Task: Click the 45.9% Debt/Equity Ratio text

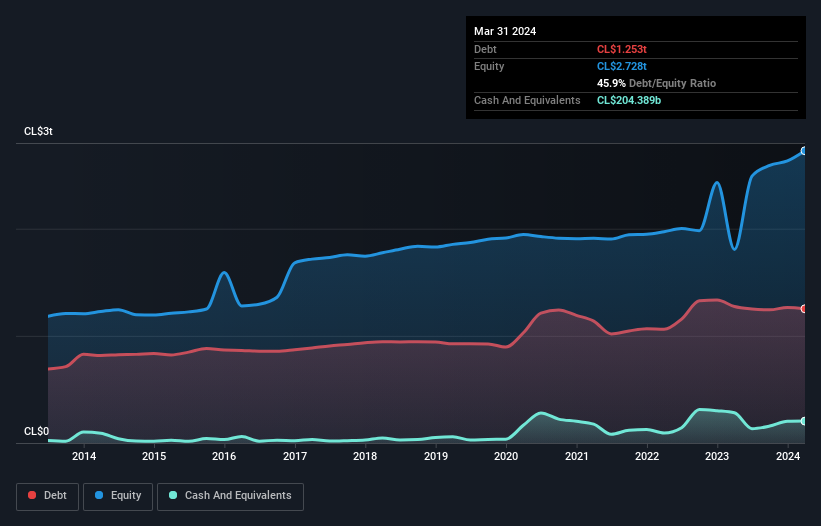Action: coord(656,83)
